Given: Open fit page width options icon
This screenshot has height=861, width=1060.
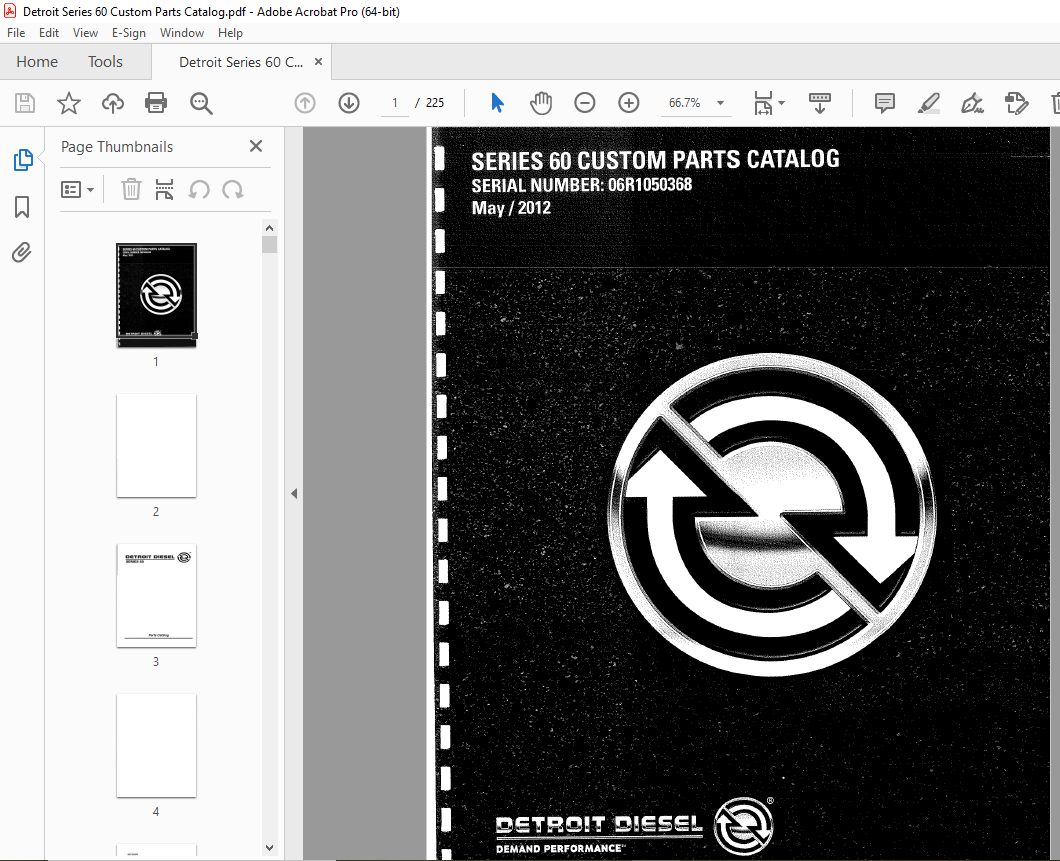Looking at the screenshot, I should tap(769, 103).
